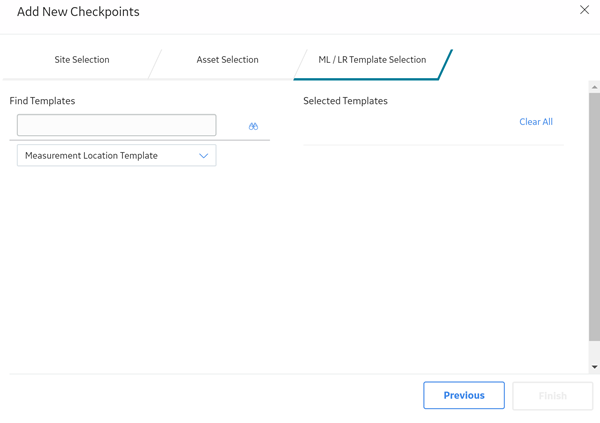
Task: Click the Finish button
Action: [553, 395]
